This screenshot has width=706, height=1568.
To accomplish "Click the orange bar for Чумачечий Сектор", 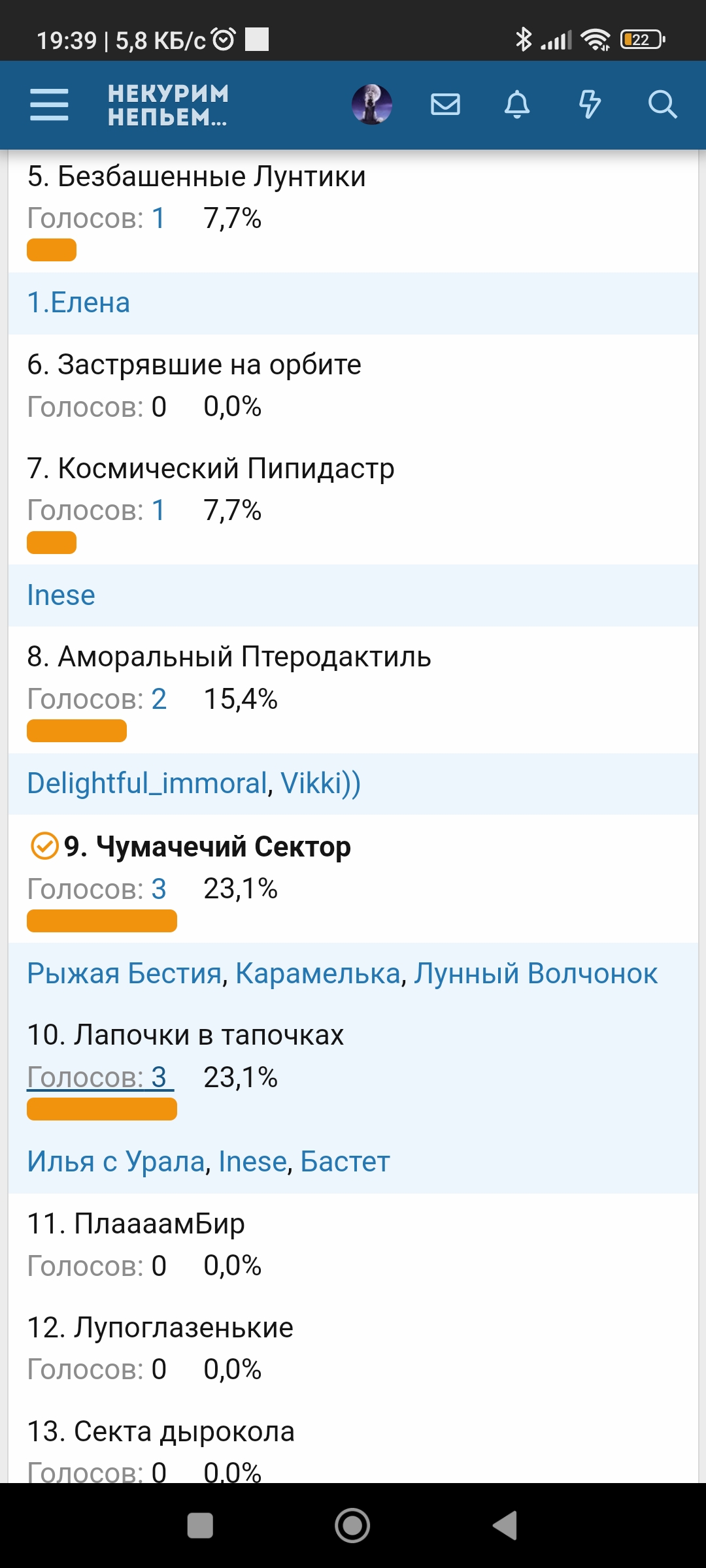I will [102, 921].
